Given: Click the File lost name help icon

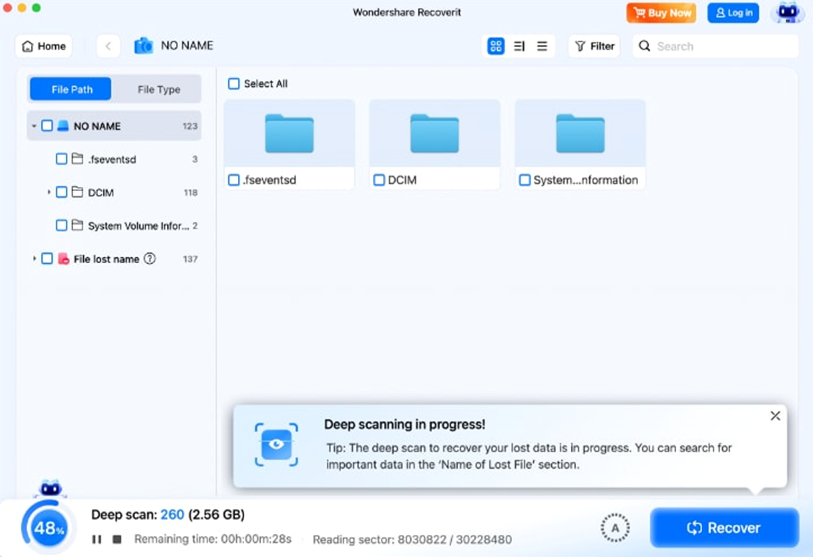Looking at the screenshot, I should 149,258.
